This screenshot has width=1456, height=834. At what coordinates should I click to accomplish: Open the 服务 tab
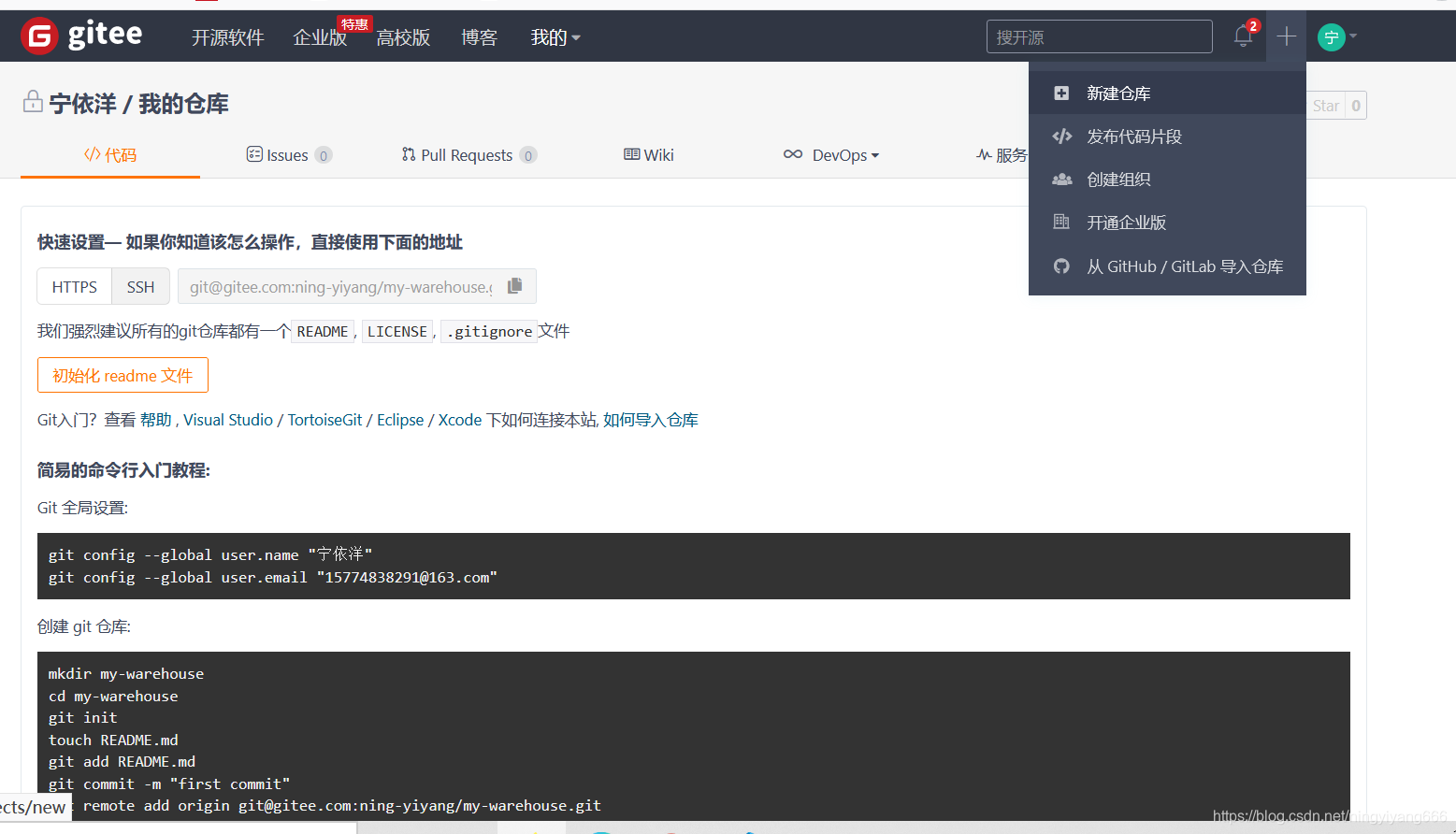pos(1002,155)
